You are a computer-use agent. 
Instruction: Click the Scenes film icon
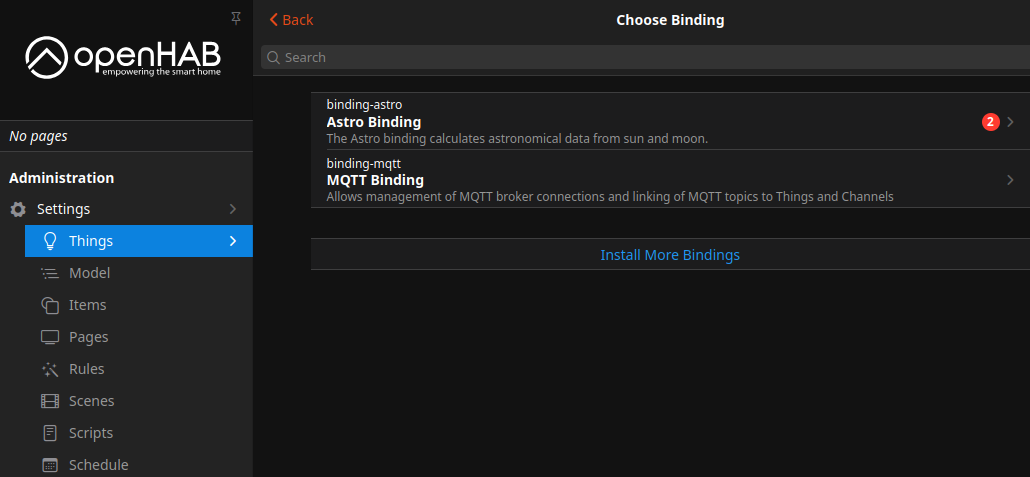point(49,401)
